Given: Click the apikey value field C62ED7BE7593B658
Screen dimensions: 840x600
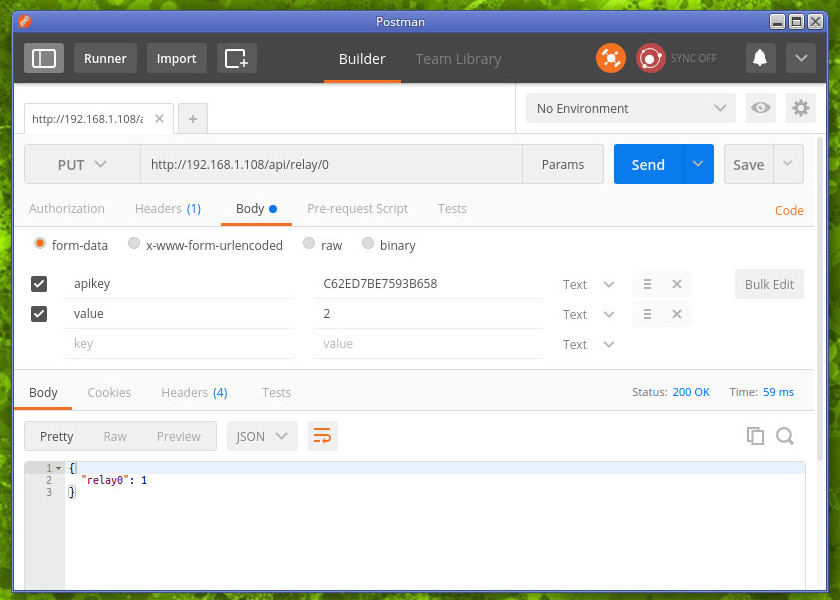Looking at the screenshot, I should point(429,284).
